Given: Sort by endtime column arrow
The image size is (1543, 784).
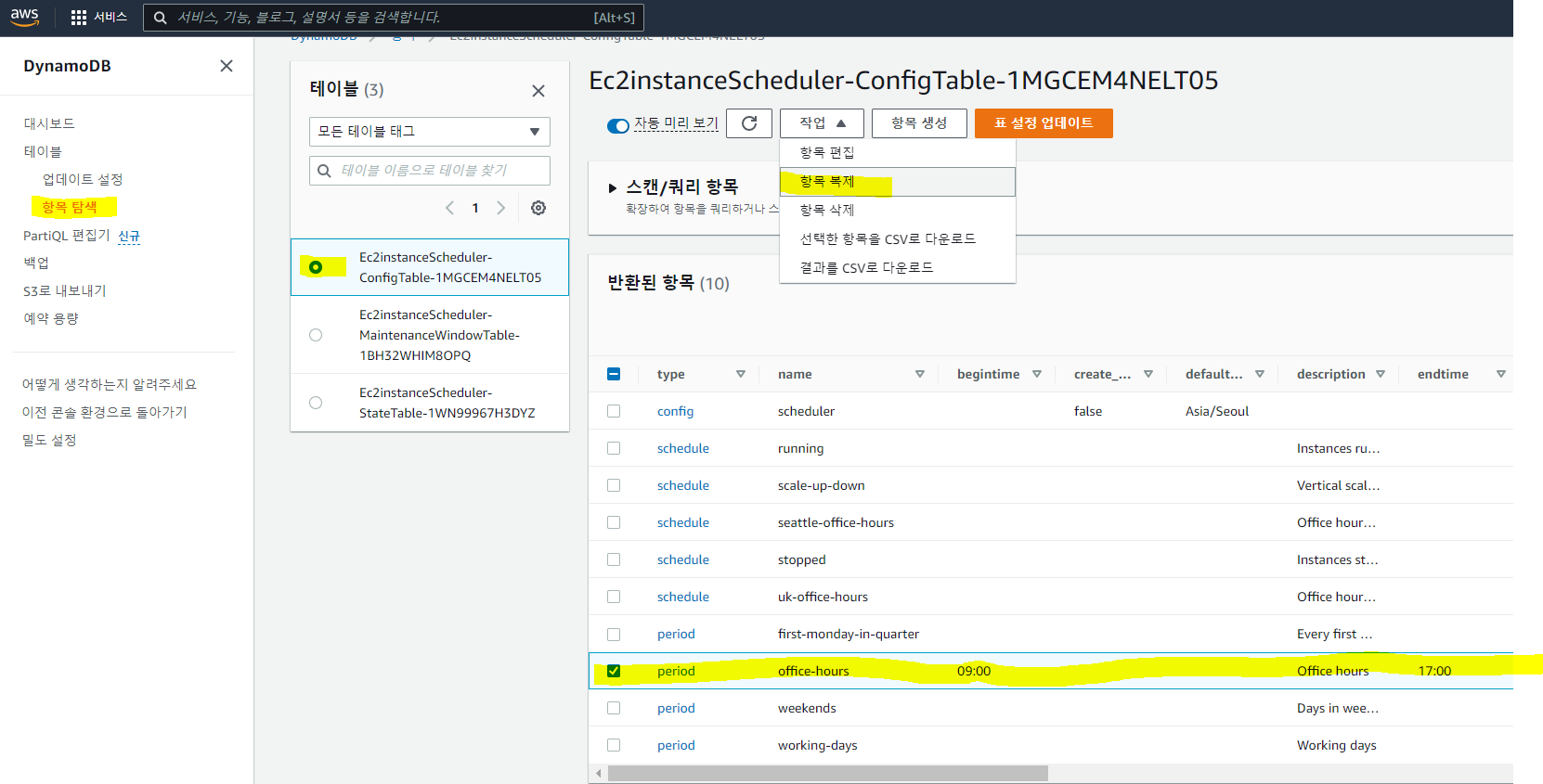Looking at the screenshot, I should 1501,374.
